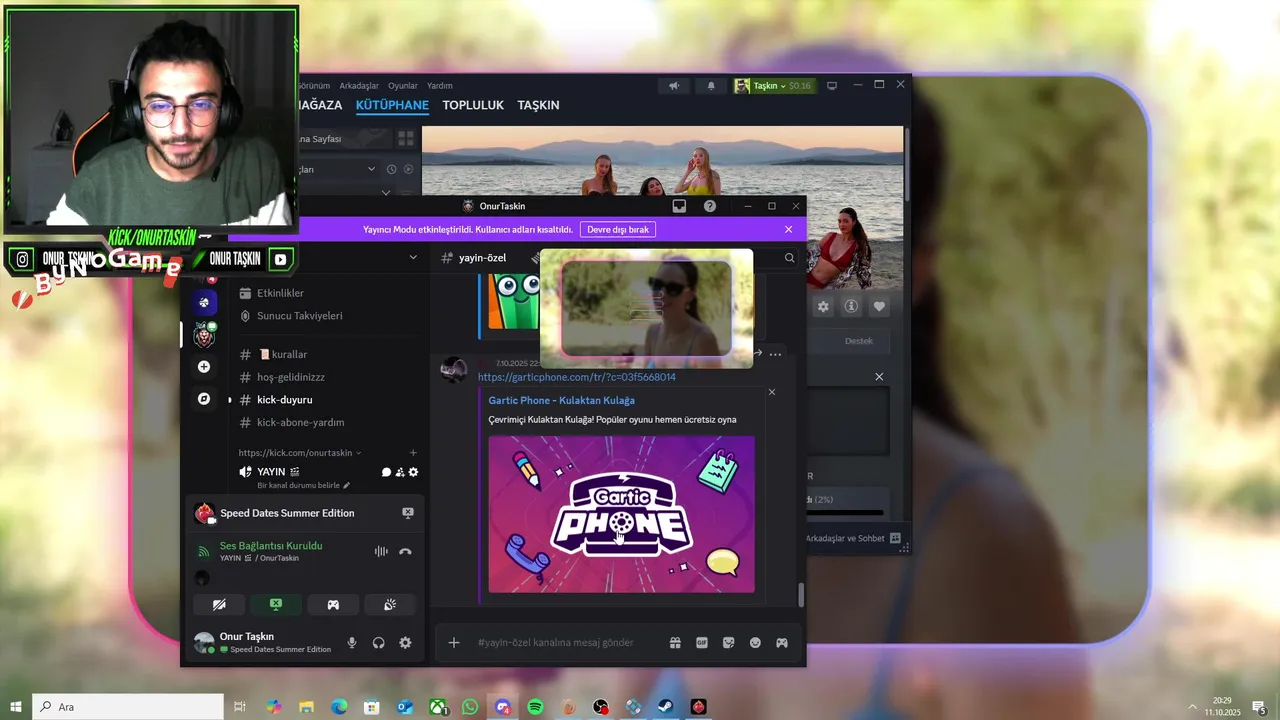Viewport: 1280px width, 720px height.
Task: Attach file with plus button
Action: coord(453,643)
